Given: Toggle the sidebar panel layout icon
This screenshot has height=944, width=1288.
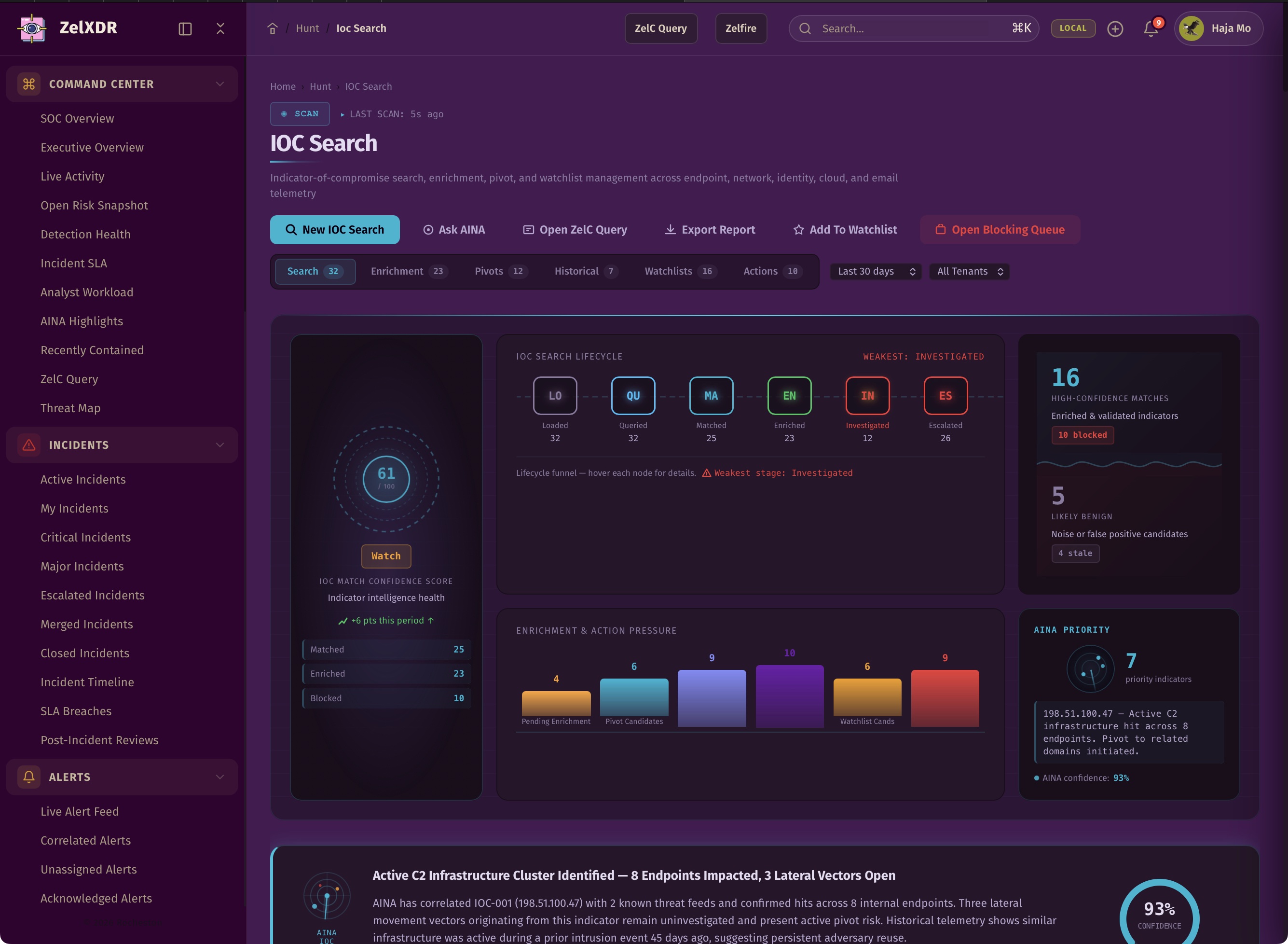Looking at the screenshot, I should [x=185, y=28].
